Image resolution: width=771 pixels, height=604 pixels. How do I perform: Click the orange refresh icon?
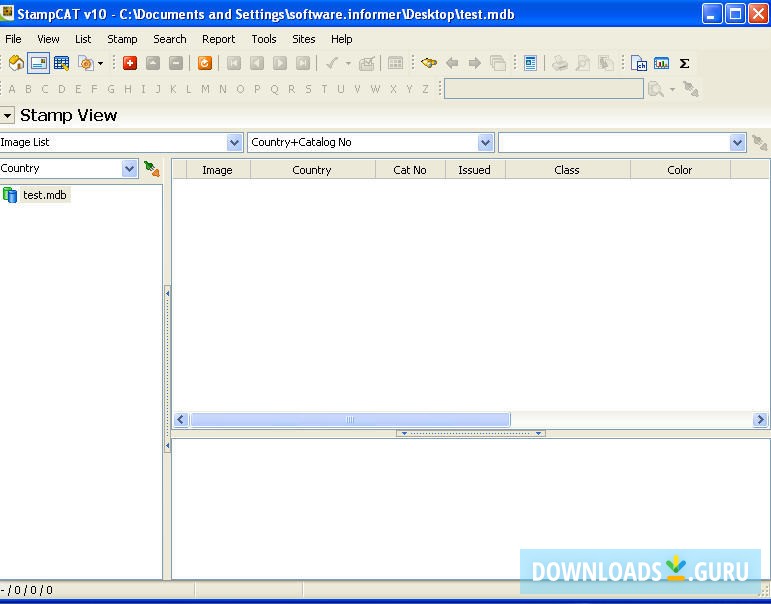pos(205,63)
